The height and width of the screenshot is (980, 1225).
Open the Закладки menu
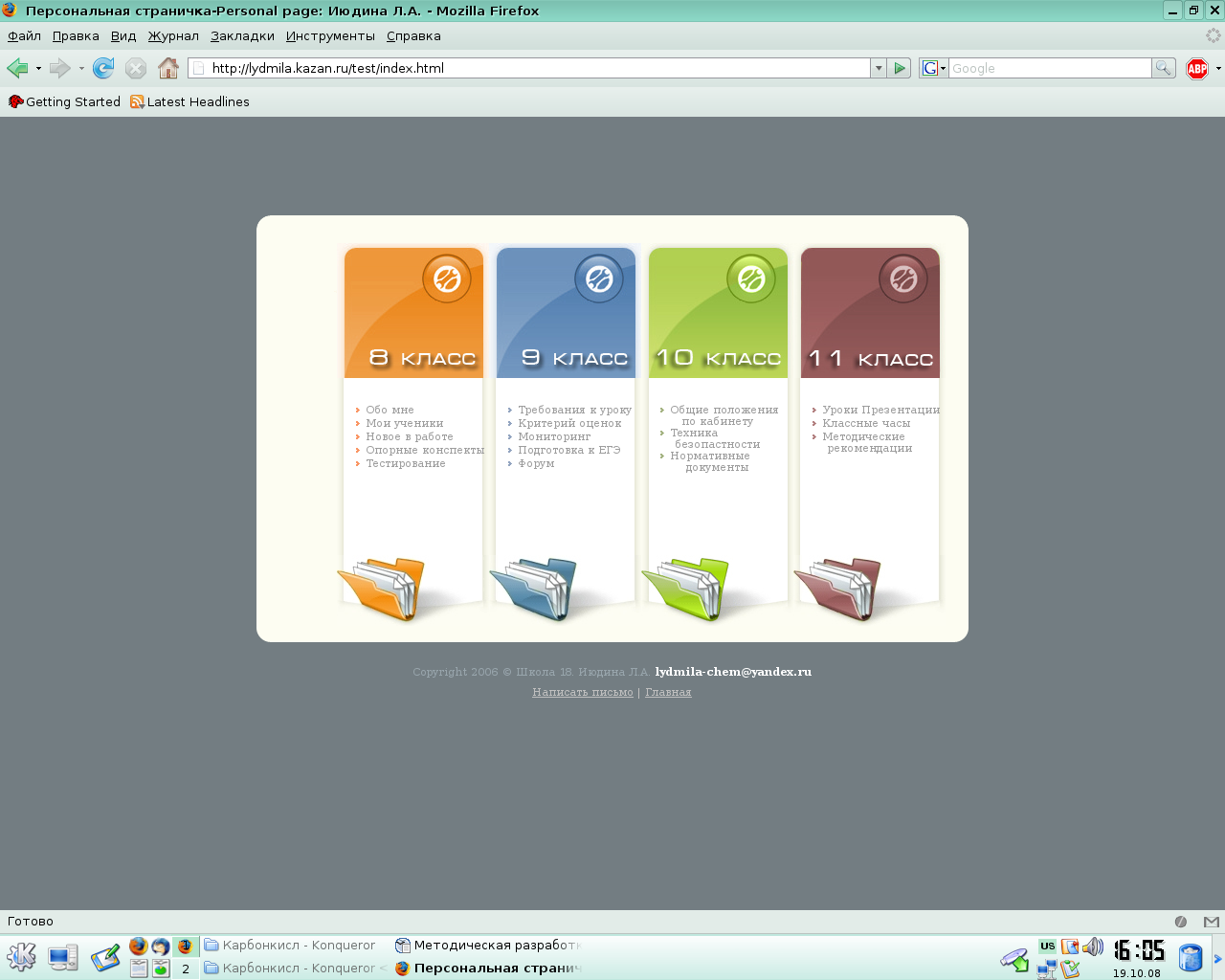pos(242,35)
